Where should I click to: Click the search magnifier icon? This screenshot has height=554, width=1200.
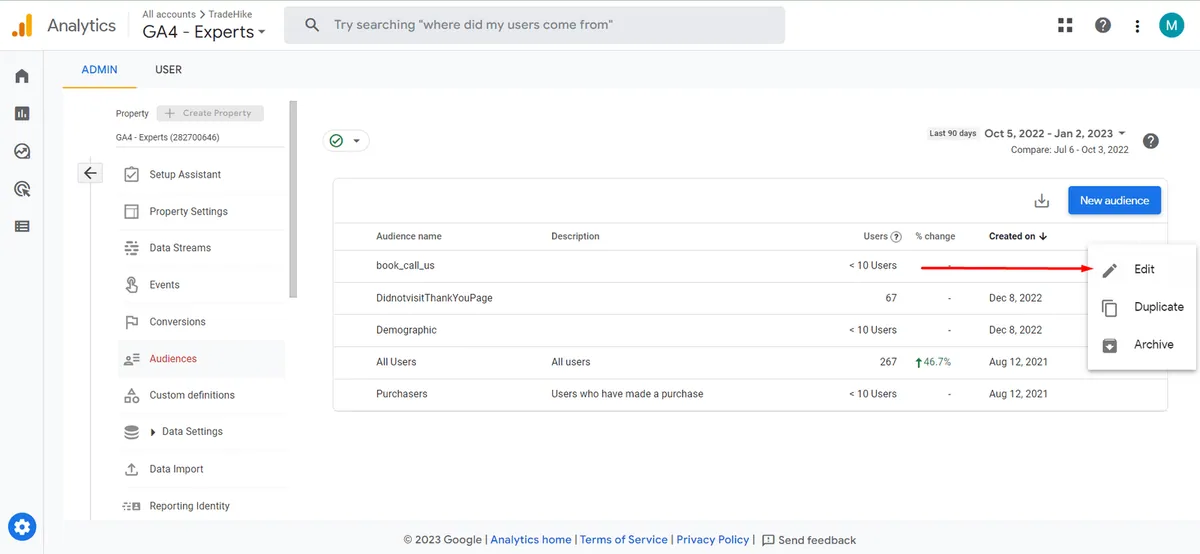point(312,25)
